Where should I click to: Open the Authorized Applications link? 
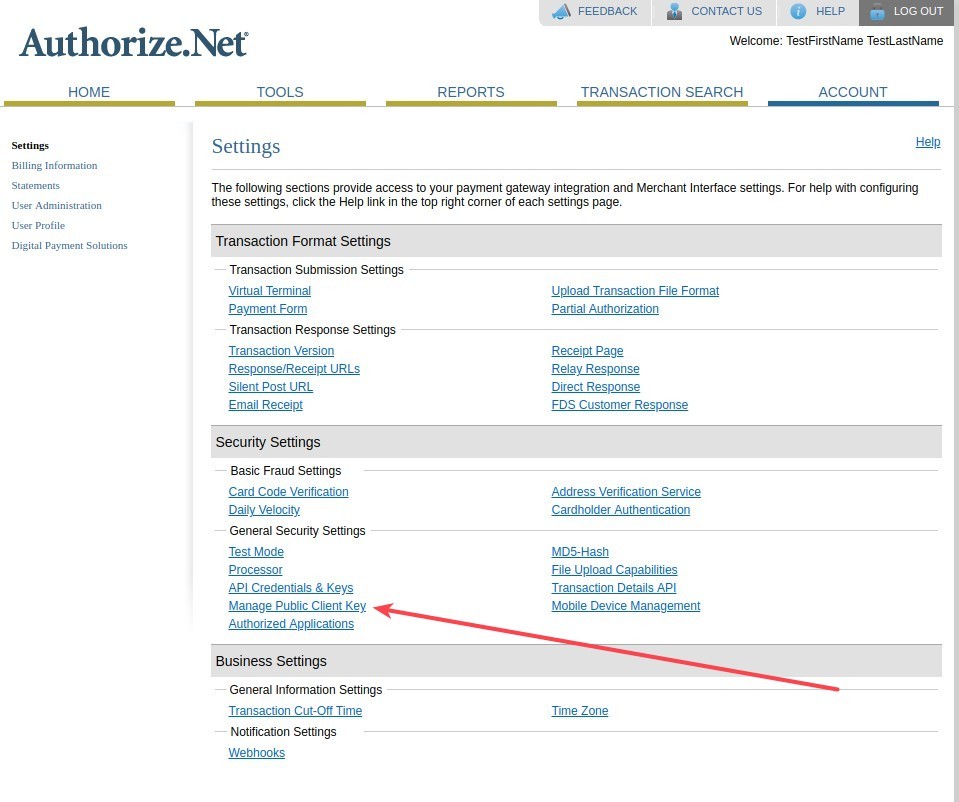[x=291, y=624]
